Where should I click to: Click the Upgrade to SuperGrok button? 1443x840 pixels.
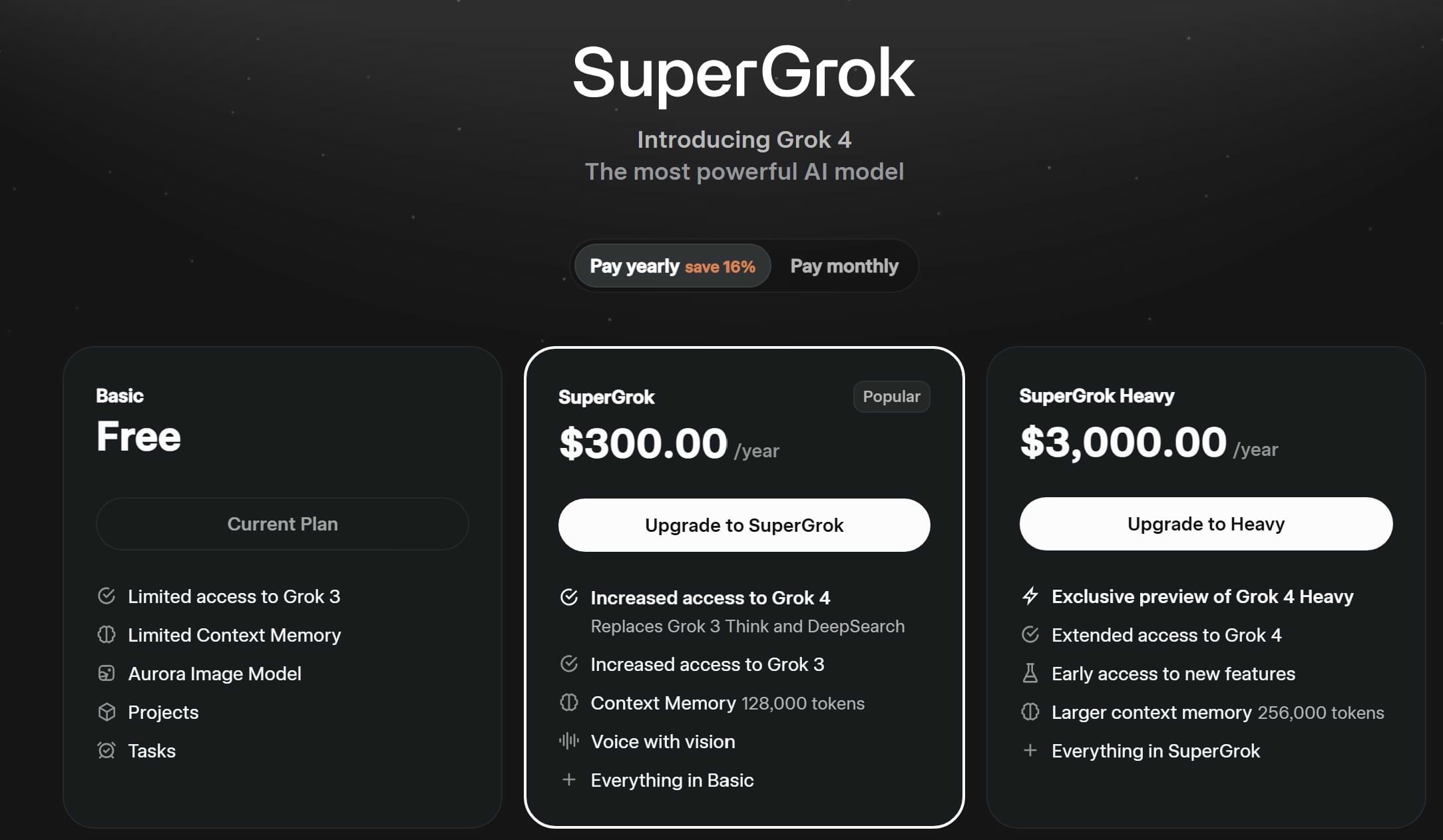tap(744, 525)
